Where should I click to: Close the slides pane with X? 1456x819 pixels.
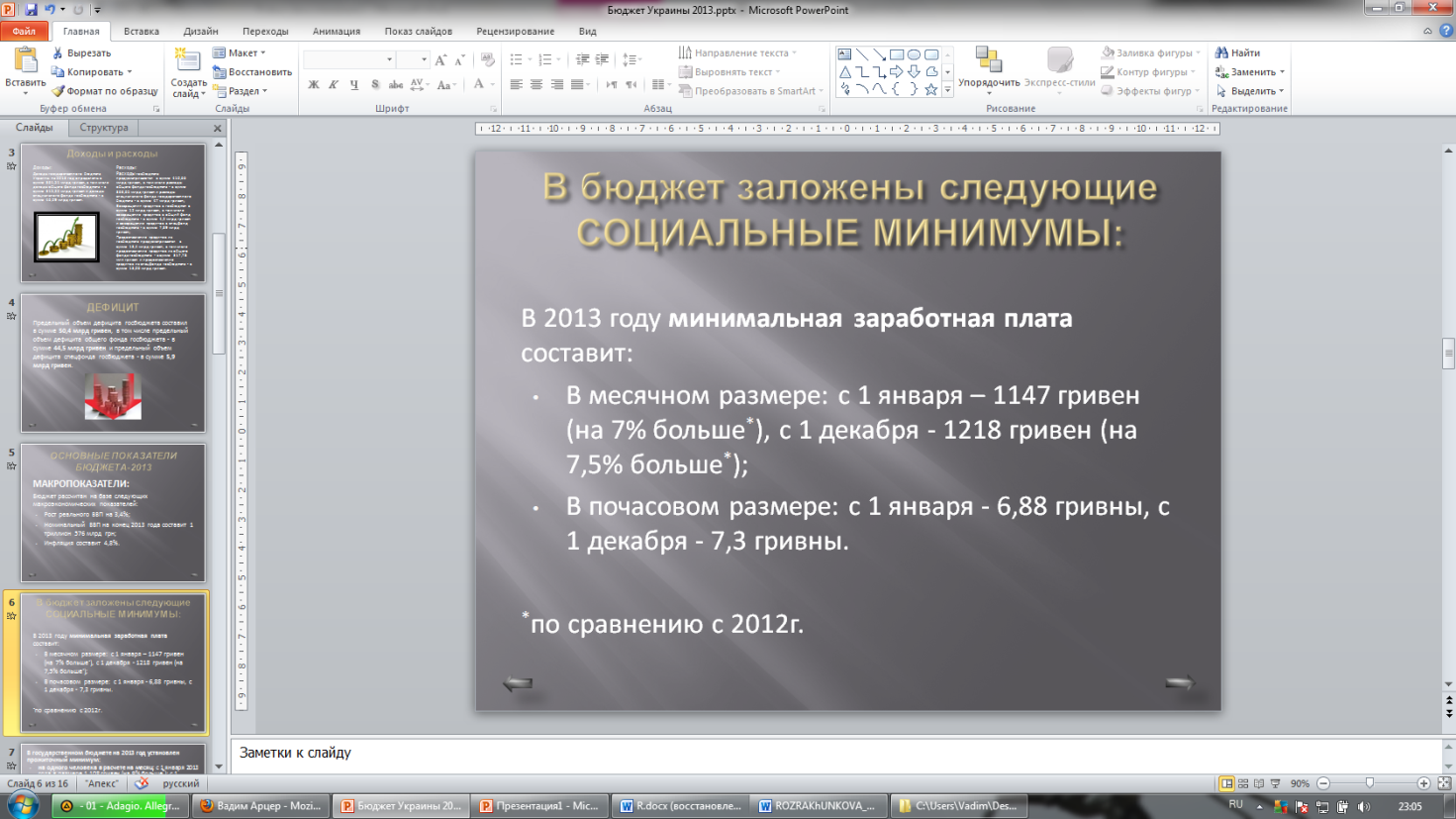218,129
